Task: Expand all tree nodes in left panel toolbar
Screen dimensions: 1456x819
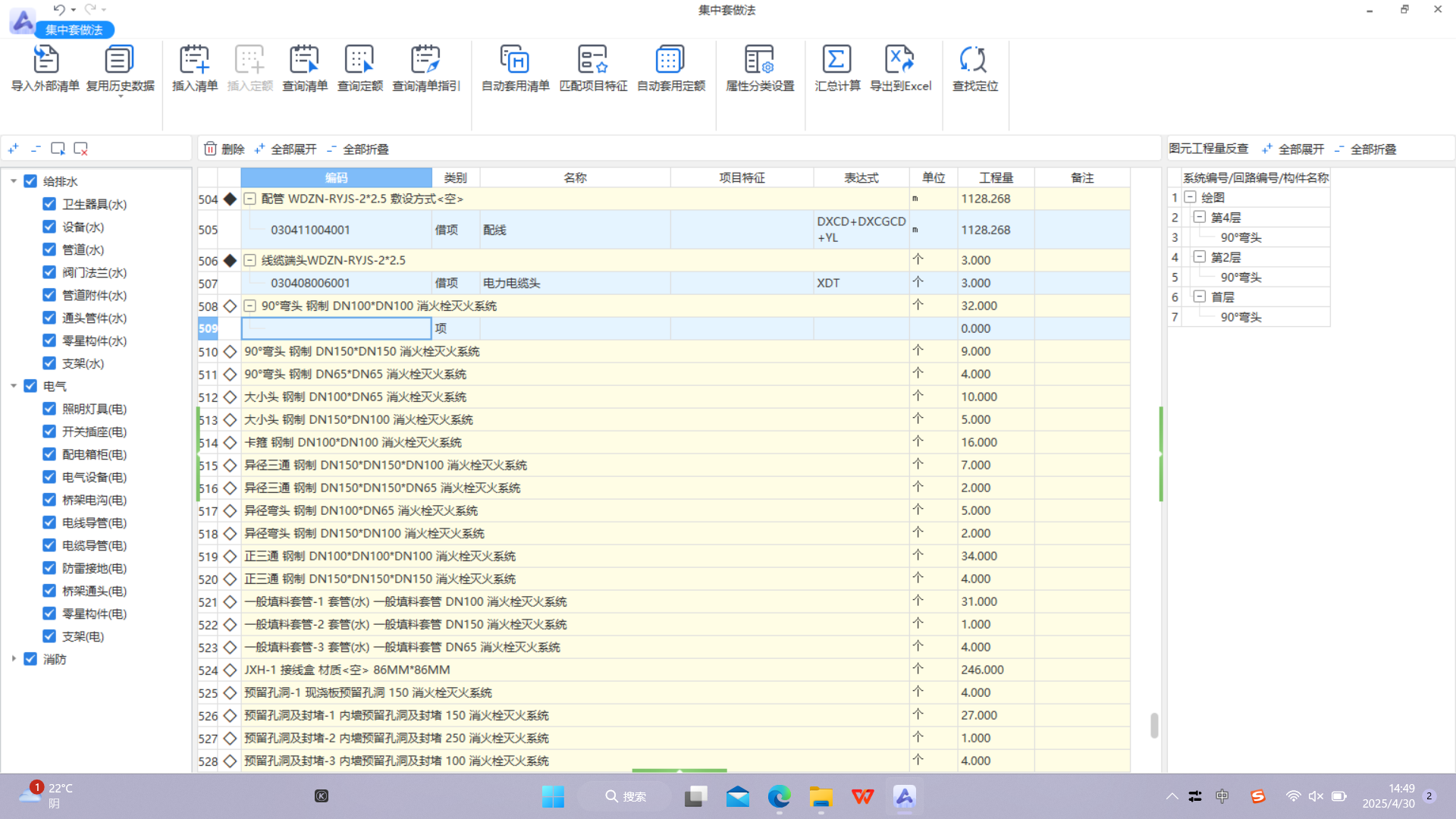Action: pos(13,149)
